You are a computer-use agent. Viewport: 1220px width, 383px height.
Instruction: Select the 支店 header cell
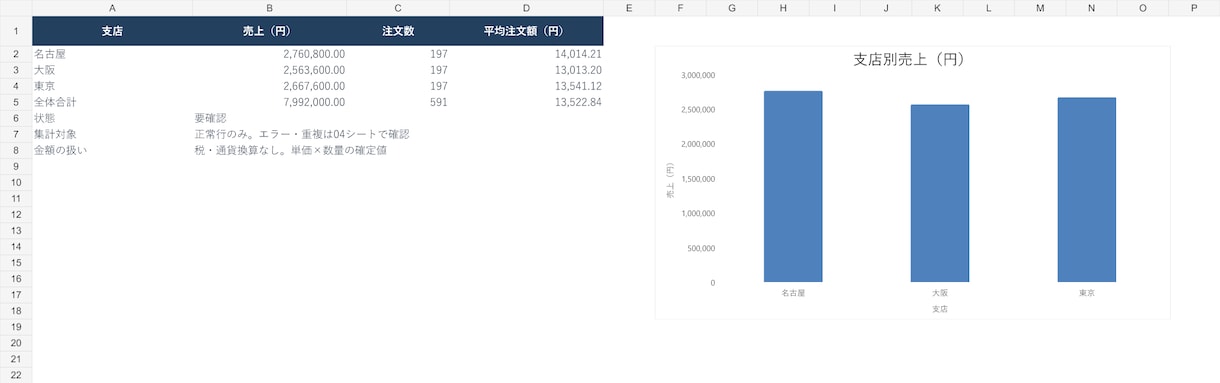112,31
